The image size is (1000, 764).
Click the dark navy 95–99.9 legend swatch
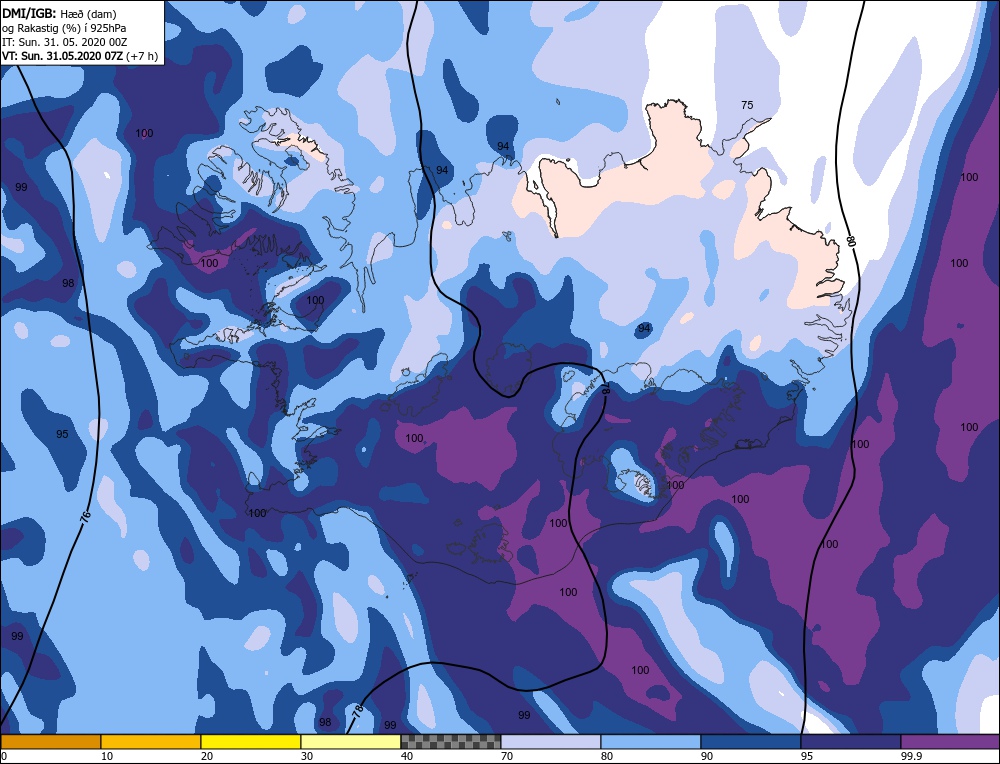(x=851, y=741)
